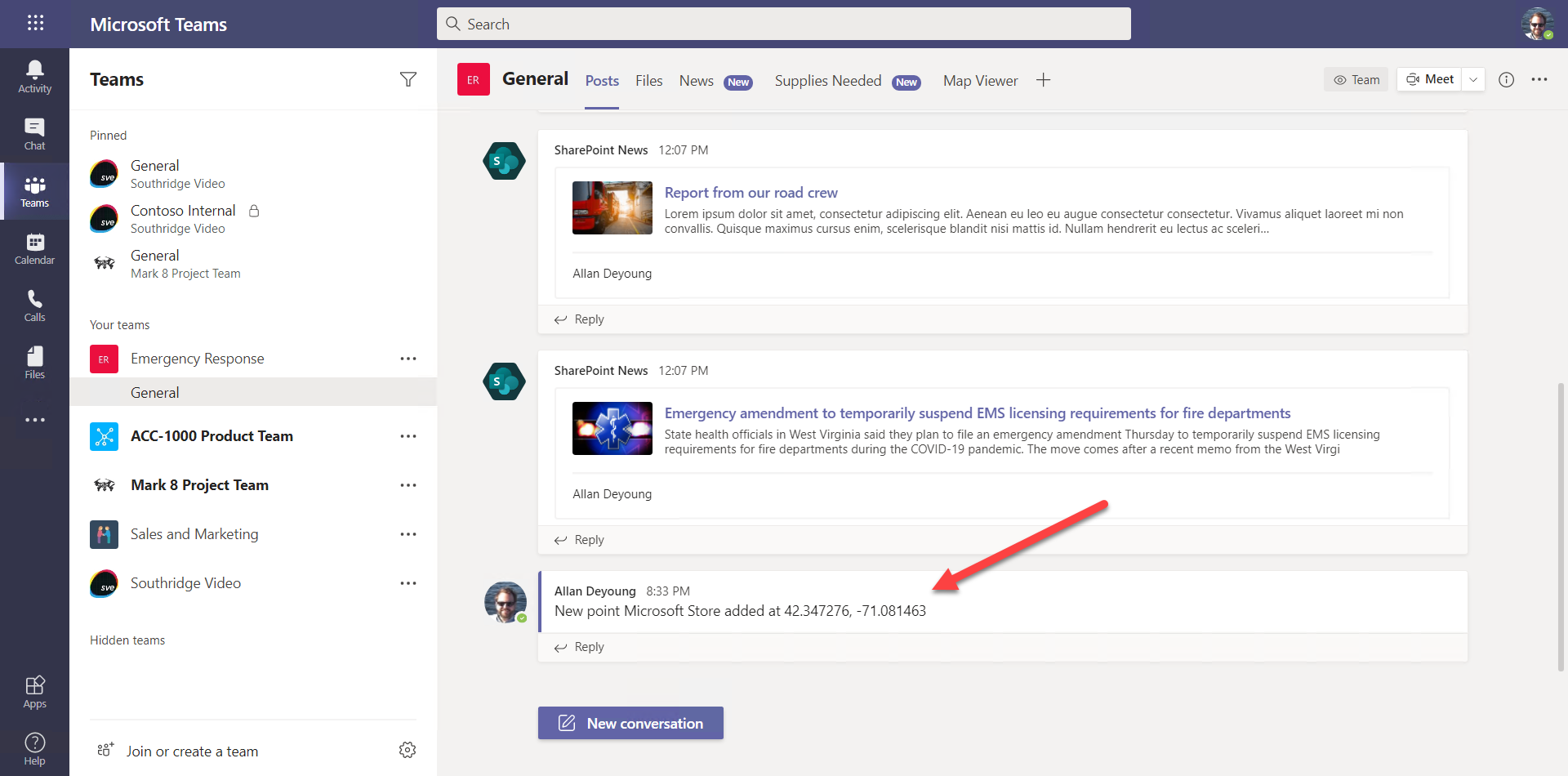Open the Emergency amendment EMS licensing article link
The width and height of the screenshot is (1568, 776).
[978, 413]
